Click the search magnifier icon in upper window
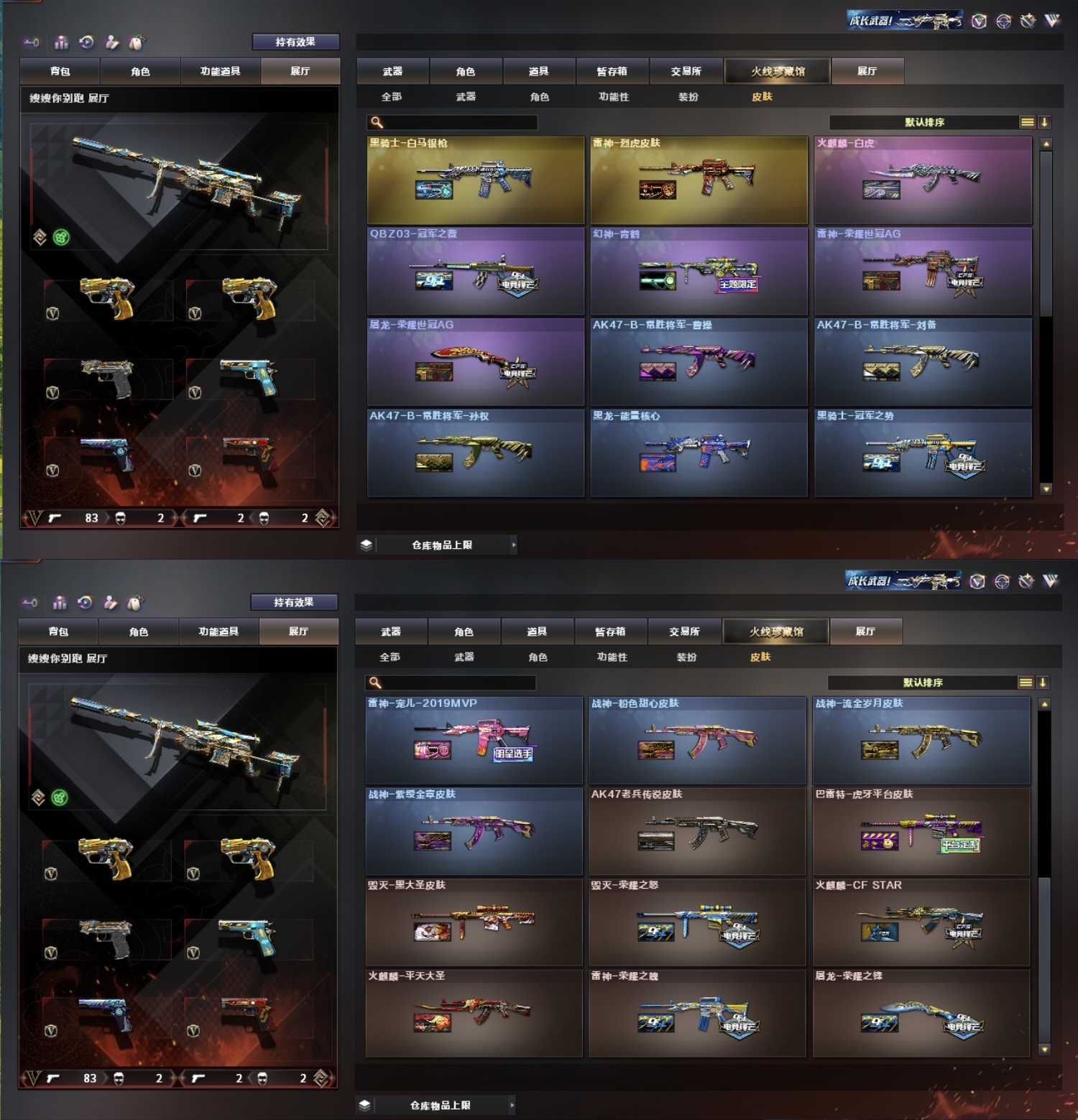The height and width of the screenshot is (1120, 1078). 377,122
